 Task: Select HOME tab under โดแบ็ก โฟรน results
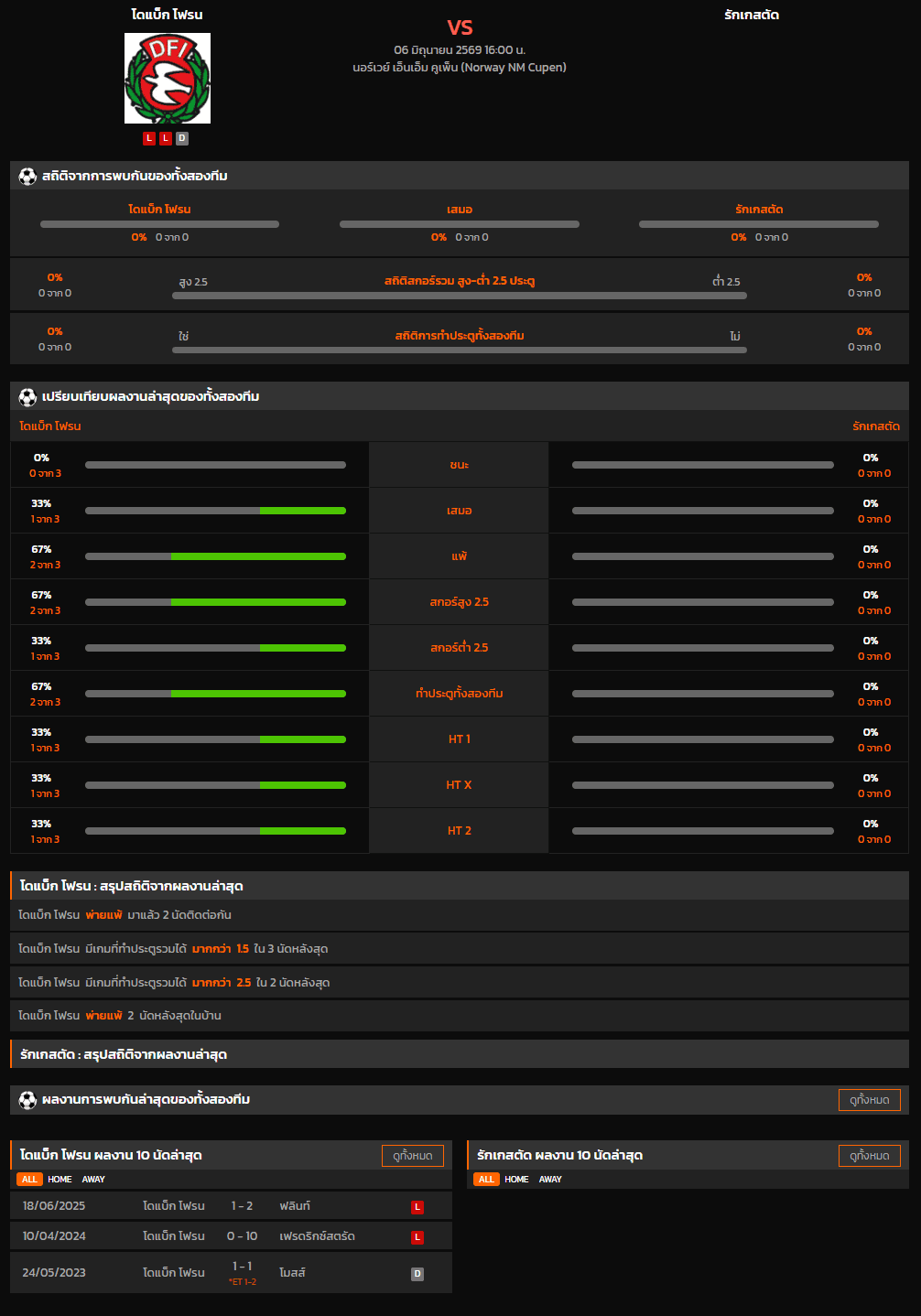tap(60, 1180)
